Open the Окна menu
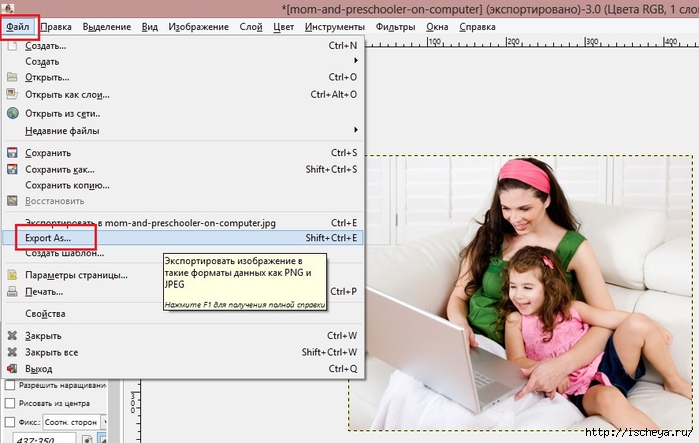The width and height of the screenshot is (699, 443). coord(437,27)
